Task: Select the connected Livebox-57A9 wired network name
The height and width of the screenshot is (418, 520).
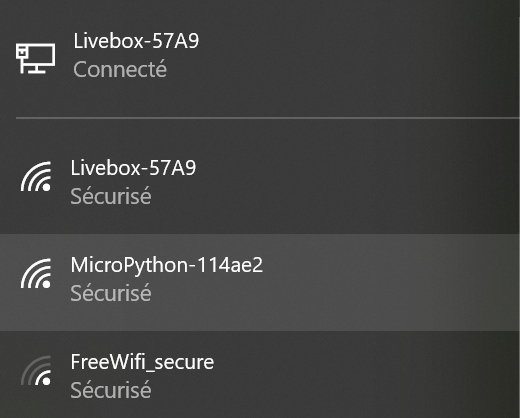Action: pyautogui.click(x=136, y=41)
